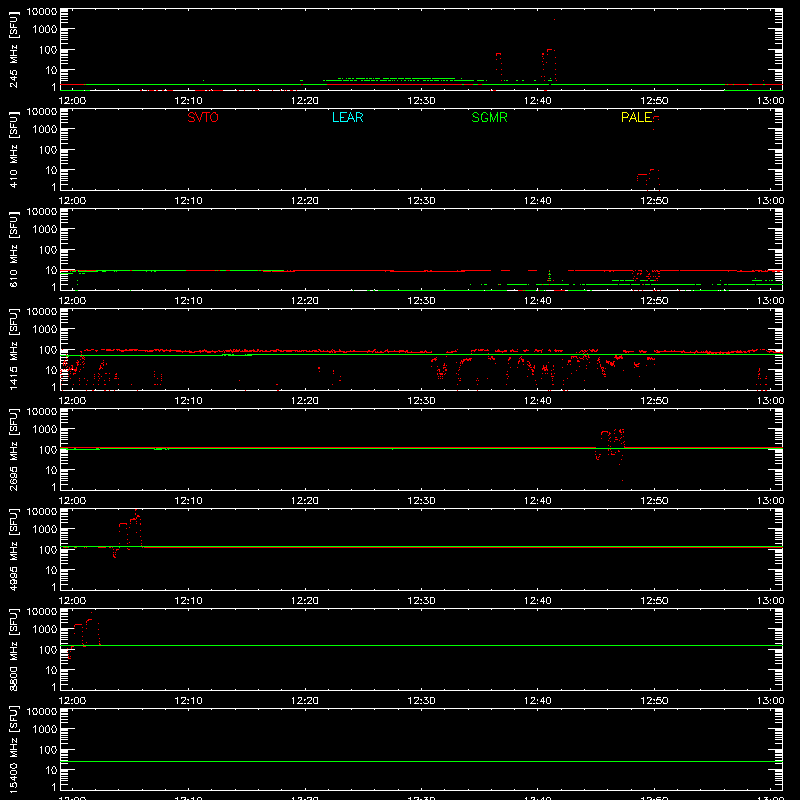Image resolution: width=800 pixels, height=800 pixels.
Task: Click 13:00 time label under 8800 MHz plot
Action: tap(770, 701)
